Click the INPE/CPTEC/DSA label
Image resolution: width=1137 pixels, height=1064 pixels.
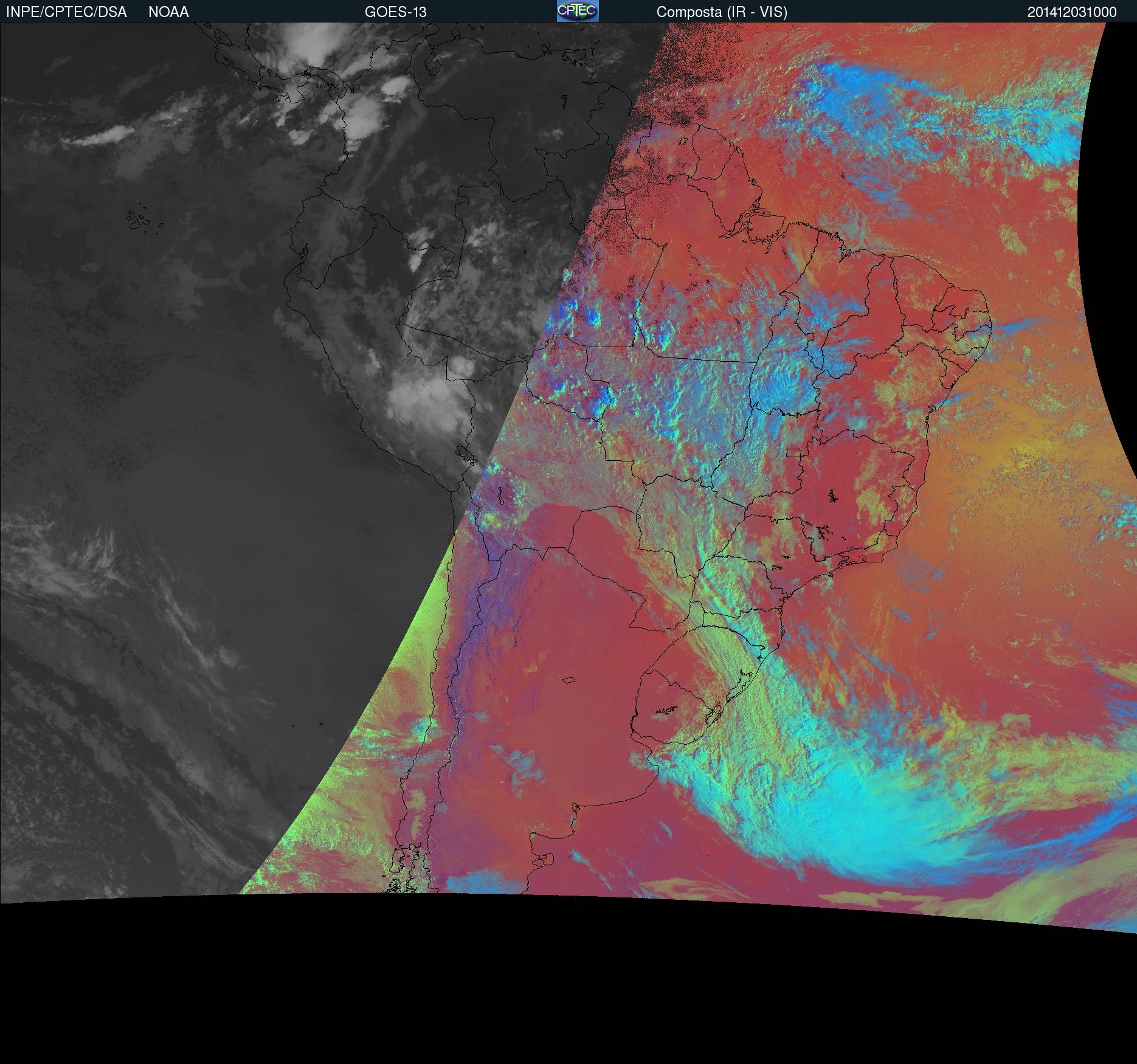(66, 12)
